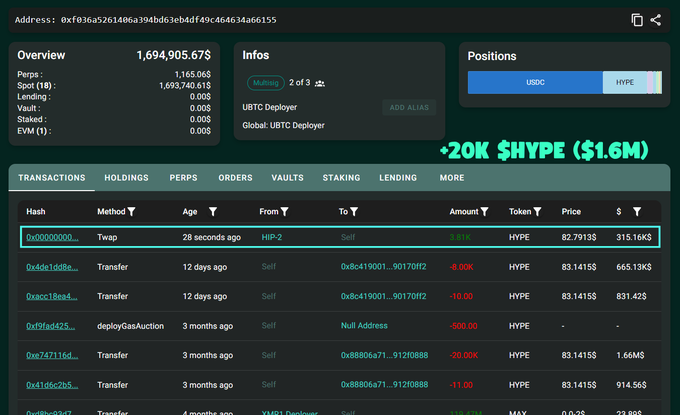Click the Add Alias button

409,108
